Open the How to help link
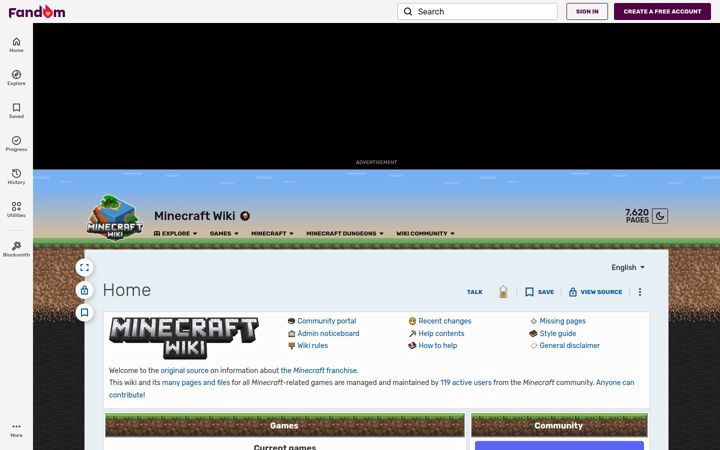The height and width of the screenshot is (450, 720). (x=438, y=345)
